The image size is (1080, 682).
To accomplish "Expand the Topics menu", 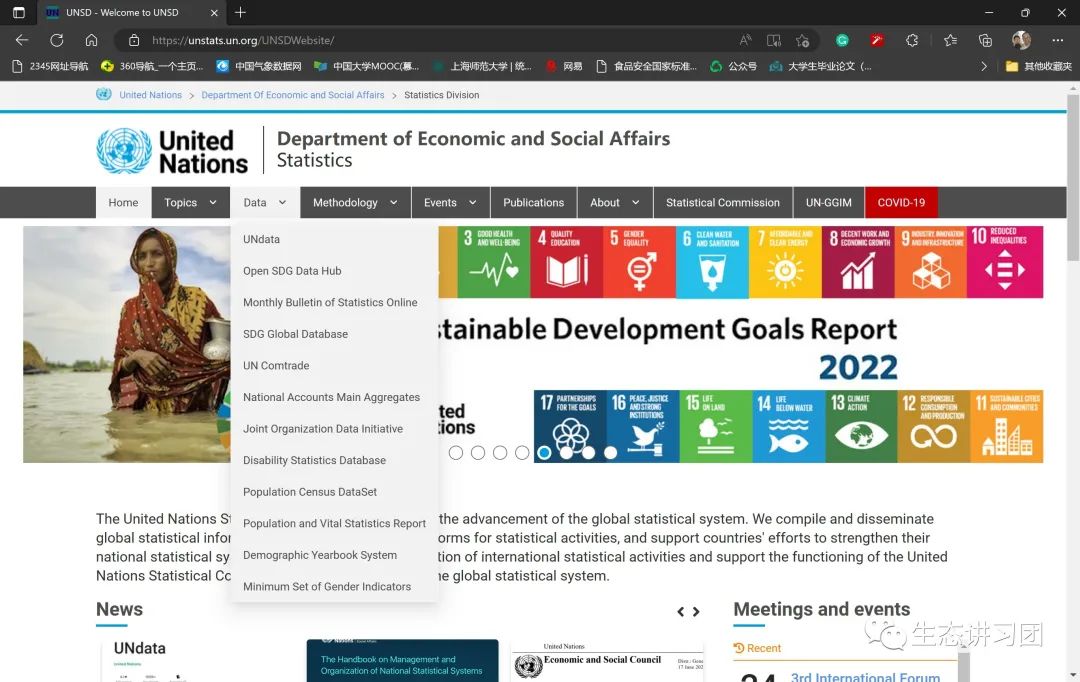I will (x=191, y=203).
